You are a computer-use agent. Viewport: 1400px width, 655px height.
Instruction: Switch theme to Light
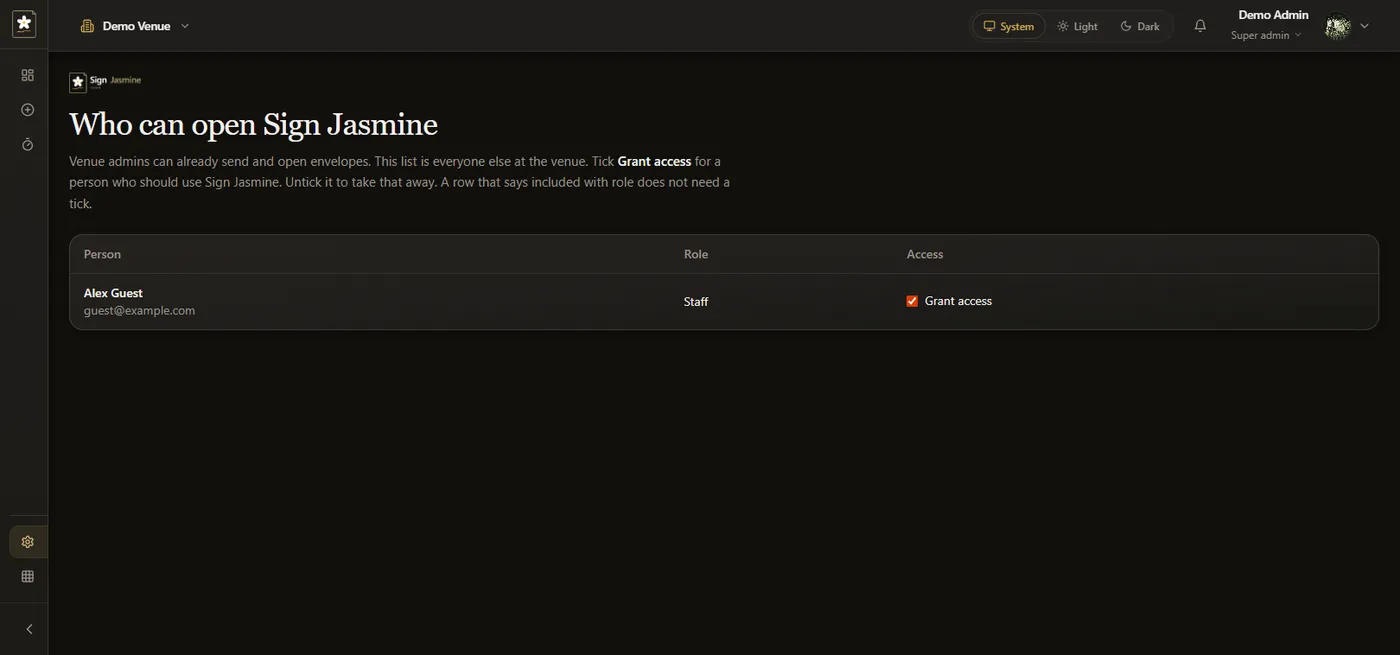pos(1077,26)
